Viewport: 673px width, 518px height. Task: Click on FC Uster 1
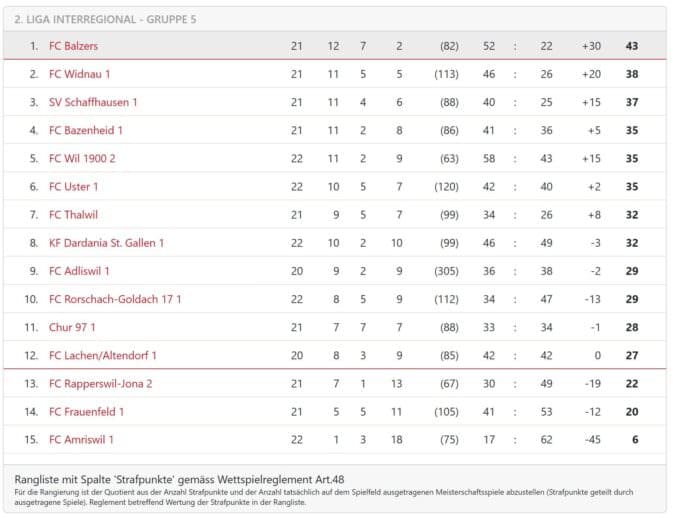pos(72,186)
